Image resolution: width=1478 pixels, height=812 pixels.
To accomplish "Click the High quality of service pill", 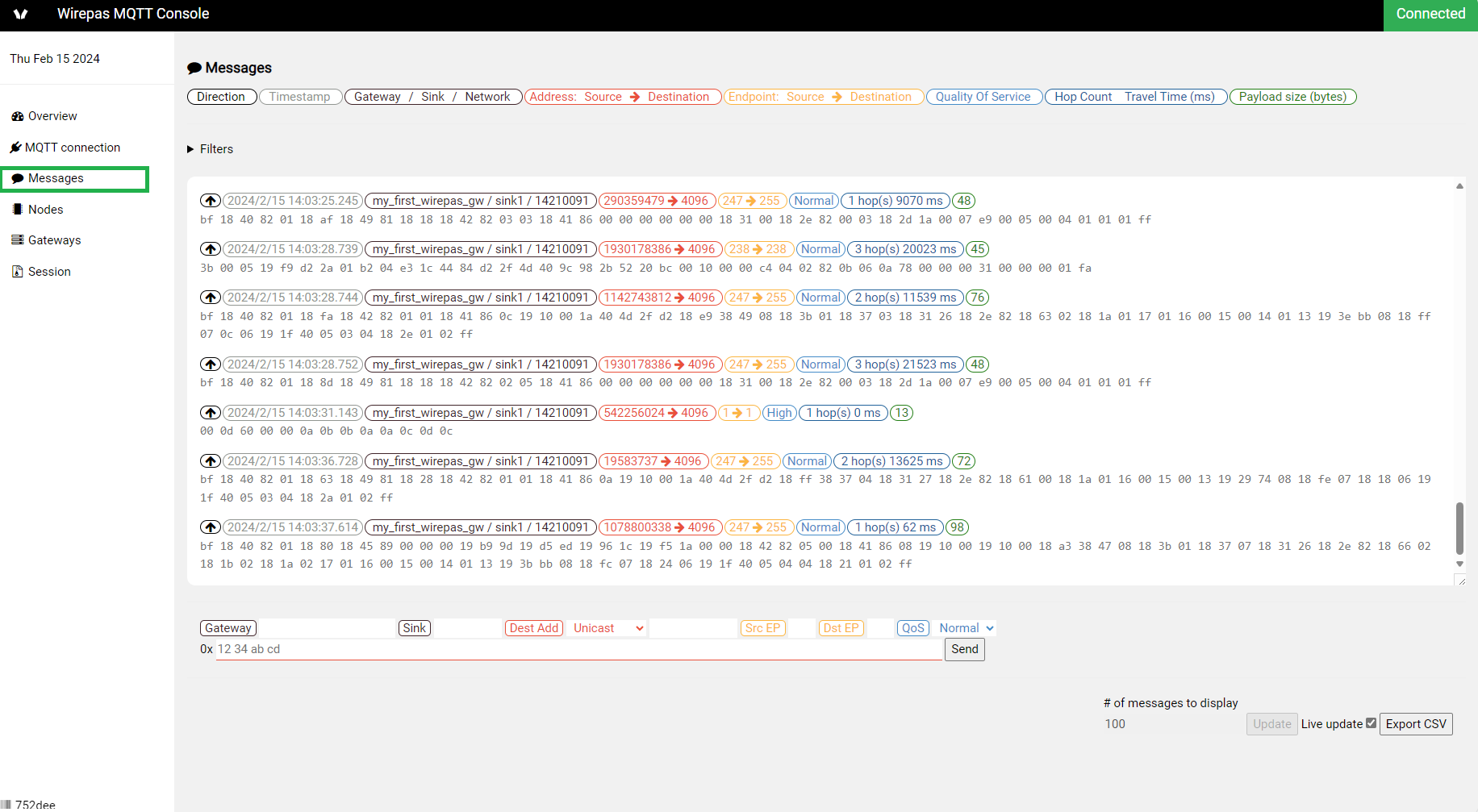I will pyautogui.click(x=779, y=413).
